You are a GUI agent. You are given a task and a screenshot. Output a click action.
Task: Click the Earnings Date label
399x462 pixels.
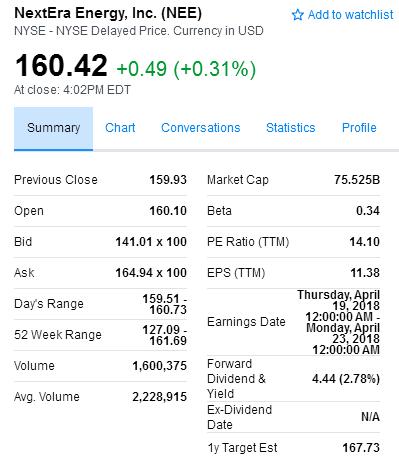coord(246,322)
